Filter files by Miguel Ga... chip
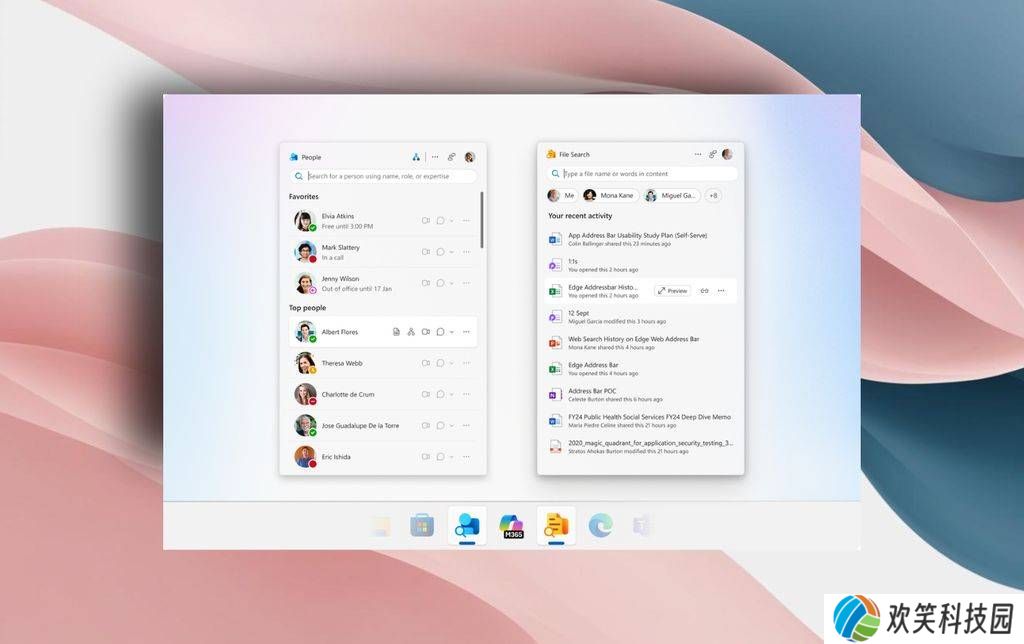The image size is (1024, 644). click(672, 195)
